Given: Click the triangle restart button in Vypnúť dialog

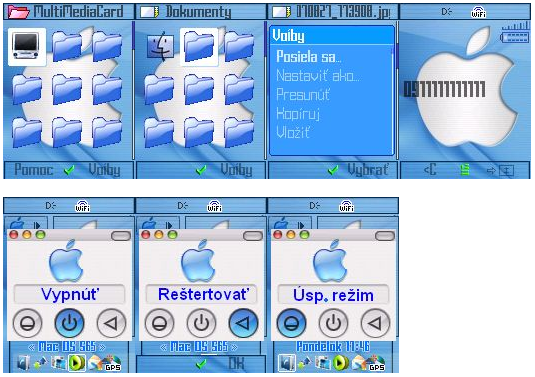Looking at the screenshot, I should point(111,323).
